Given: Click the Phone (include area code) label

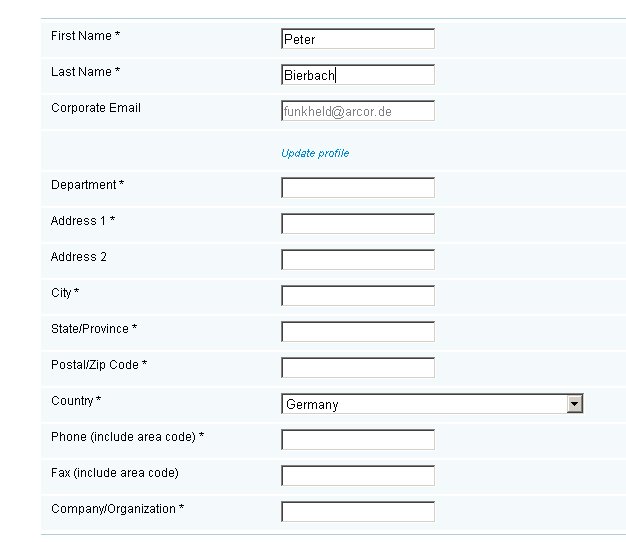Looking at the screenshot, I should click(127, 437).
